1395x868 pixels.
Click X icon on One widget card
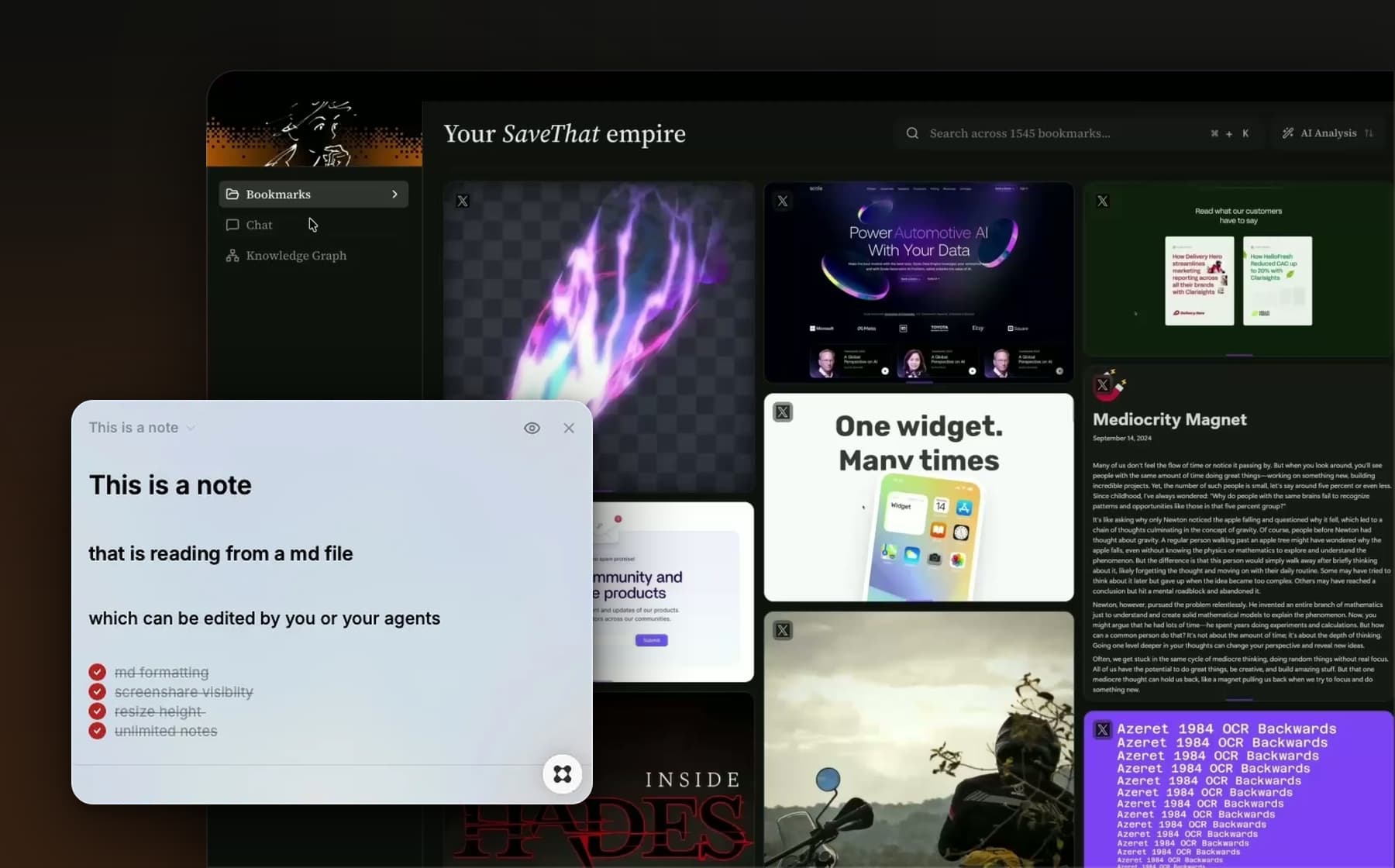tap(783, 412)
